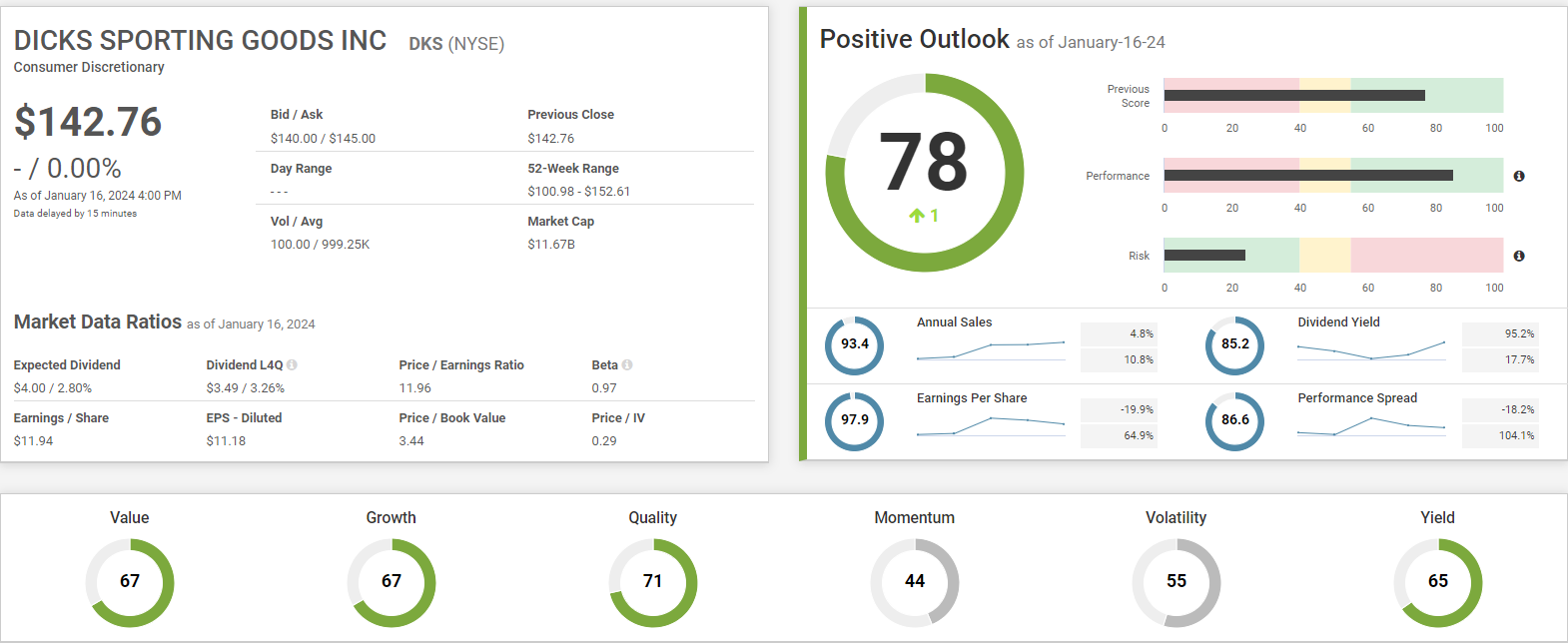Click the "Positive Outlook" heading

[x=915, y=39]
